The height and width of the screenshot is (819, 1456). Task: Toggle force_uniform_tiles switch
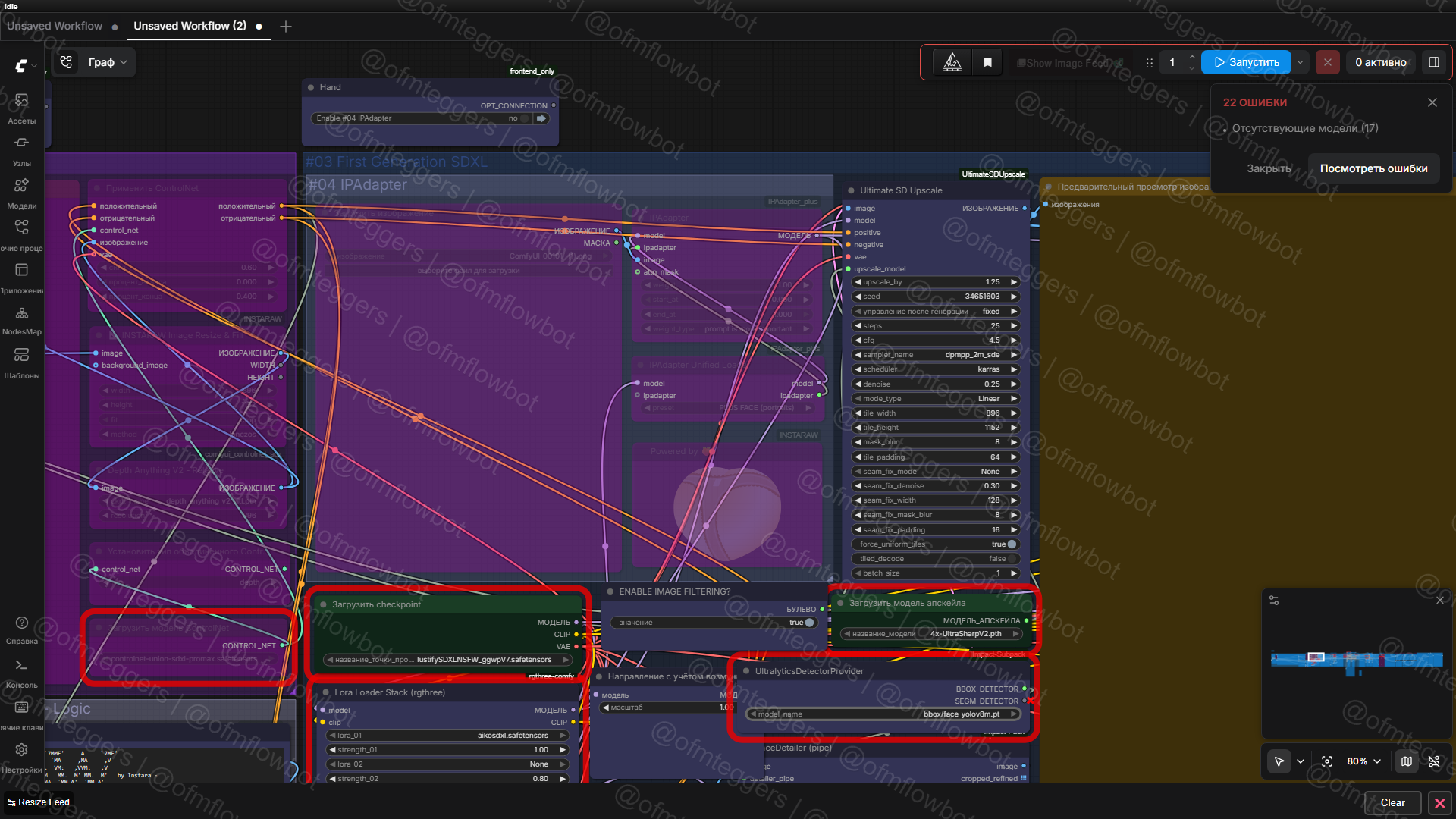click(x=1011, y=544)
